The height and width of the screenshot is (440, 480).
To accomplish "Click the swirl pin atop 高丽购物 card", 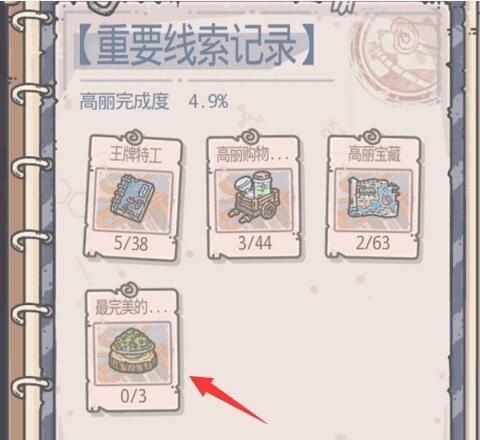I will pos(251,137).
